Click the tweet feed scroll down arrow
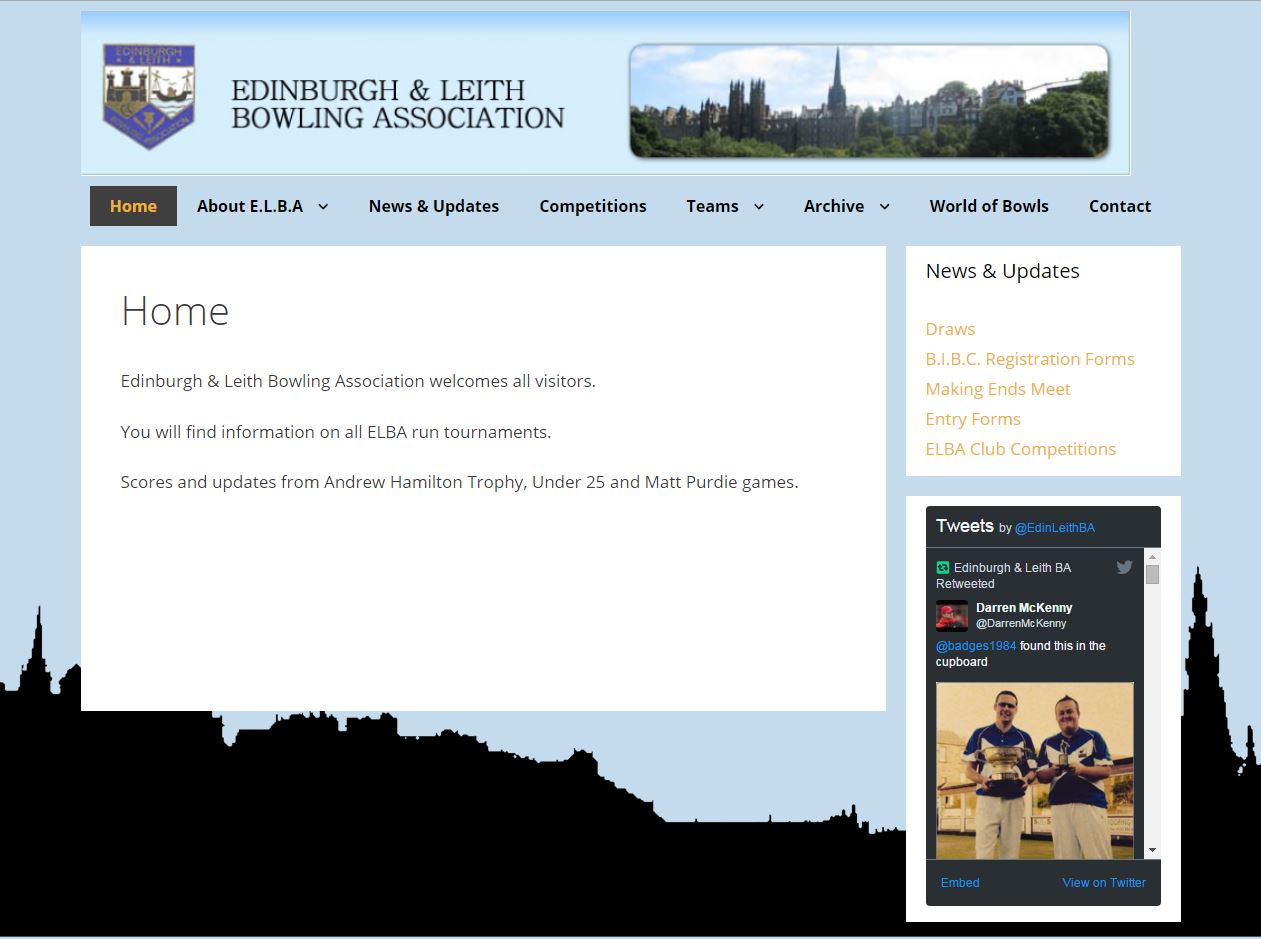Image resolution: width=1261 pixels, height=939 pixels. click(x=1152, y=850)
